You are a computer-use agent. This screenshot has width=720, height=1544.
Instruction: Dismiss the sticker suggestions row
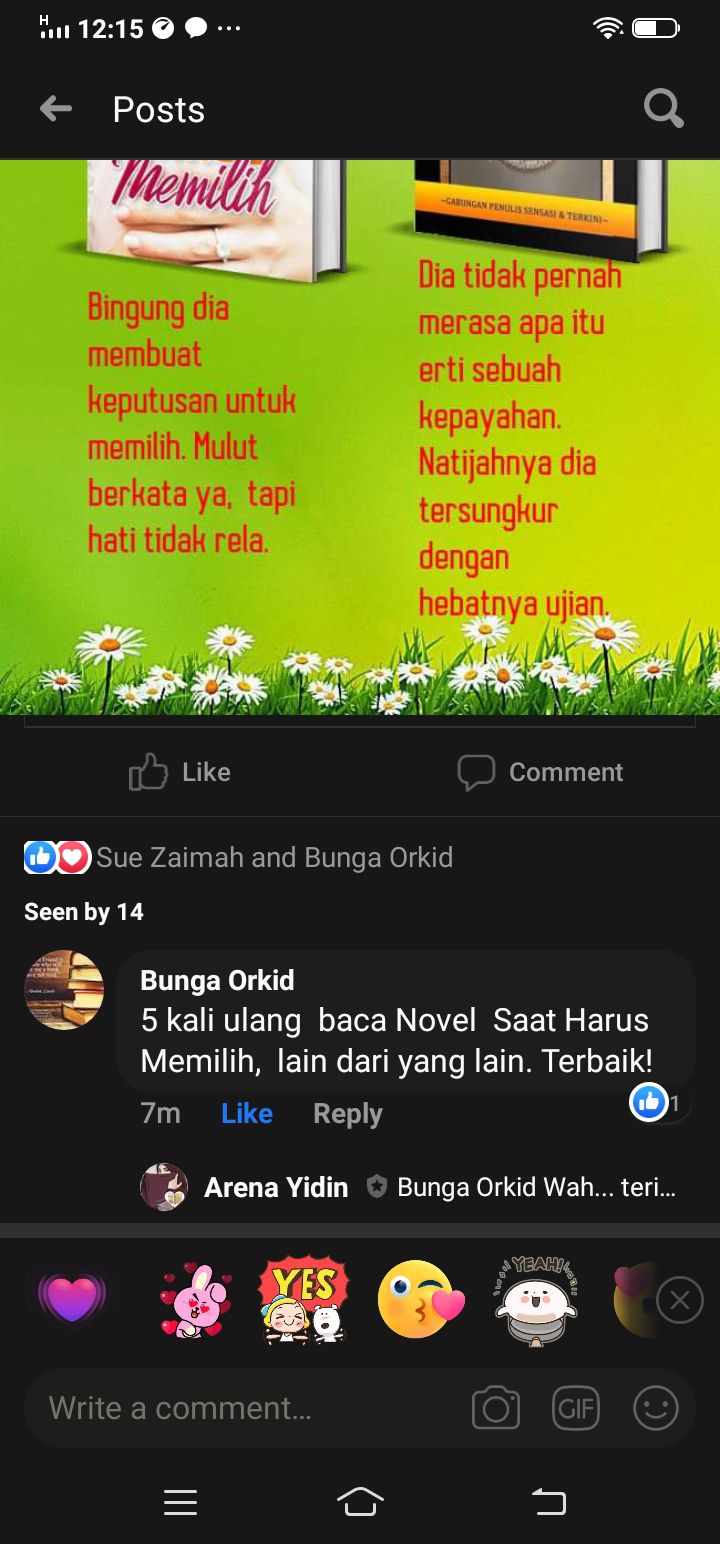pos(680,1300)
